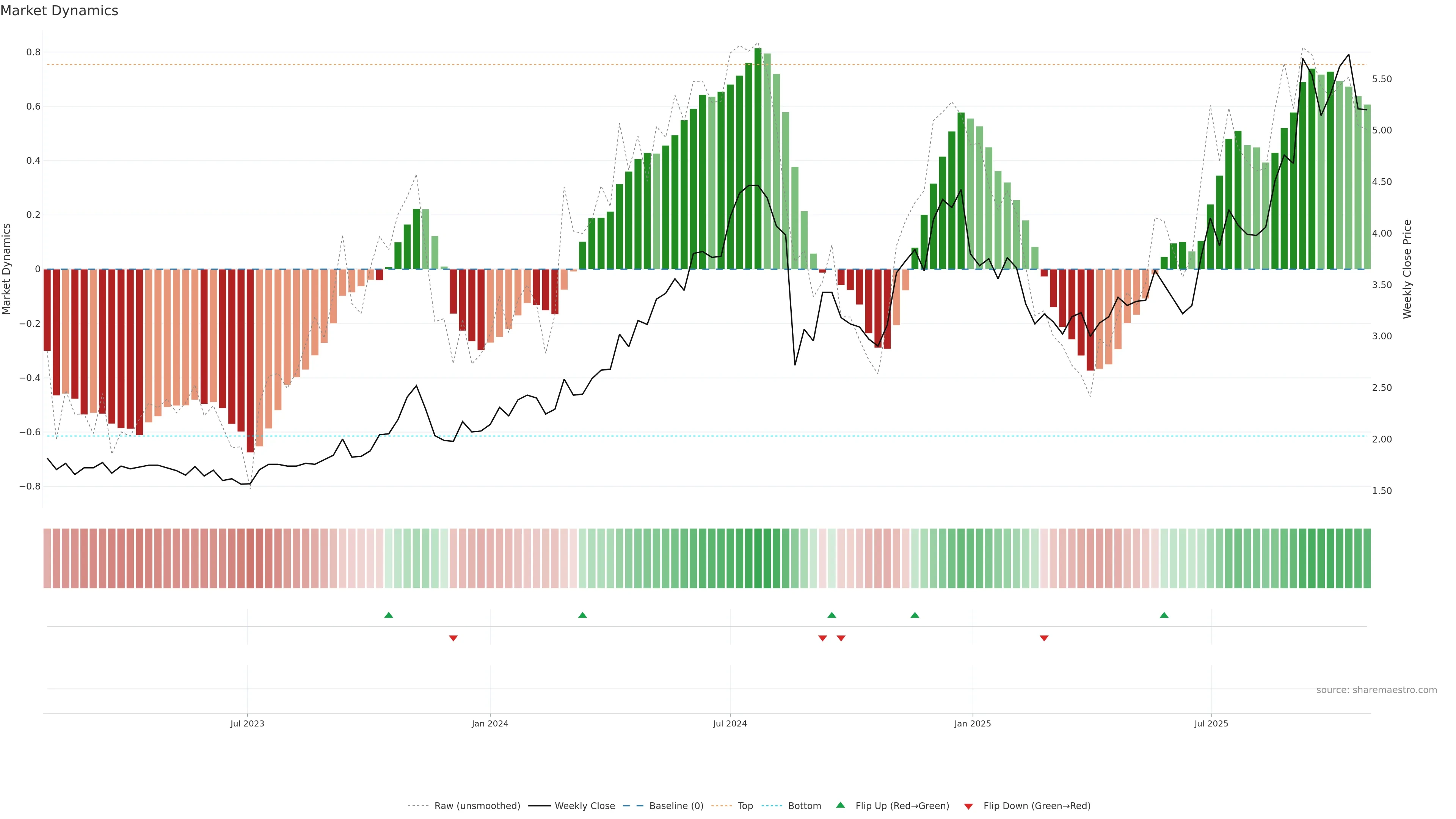Click the last green flip-up triangle marker
Viewport: 1456px width, 819px height.
click(x=1164, y=615)
